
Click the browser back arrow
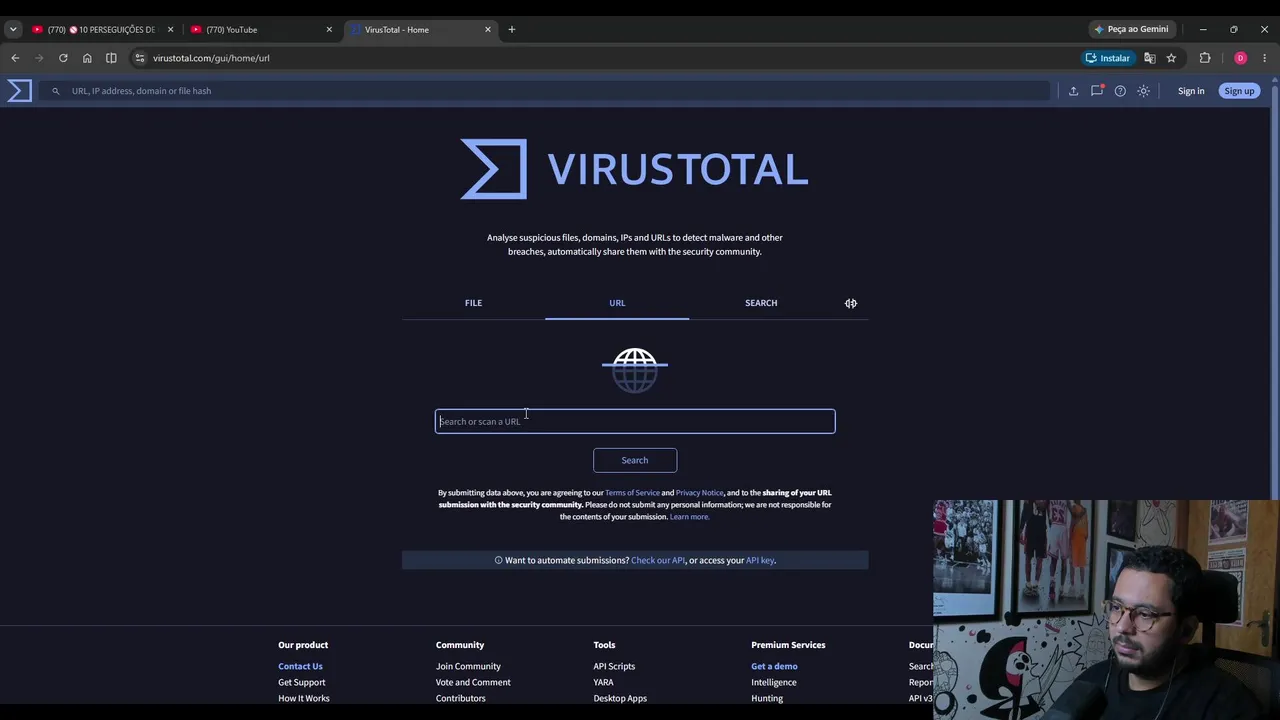click(15, 58)
